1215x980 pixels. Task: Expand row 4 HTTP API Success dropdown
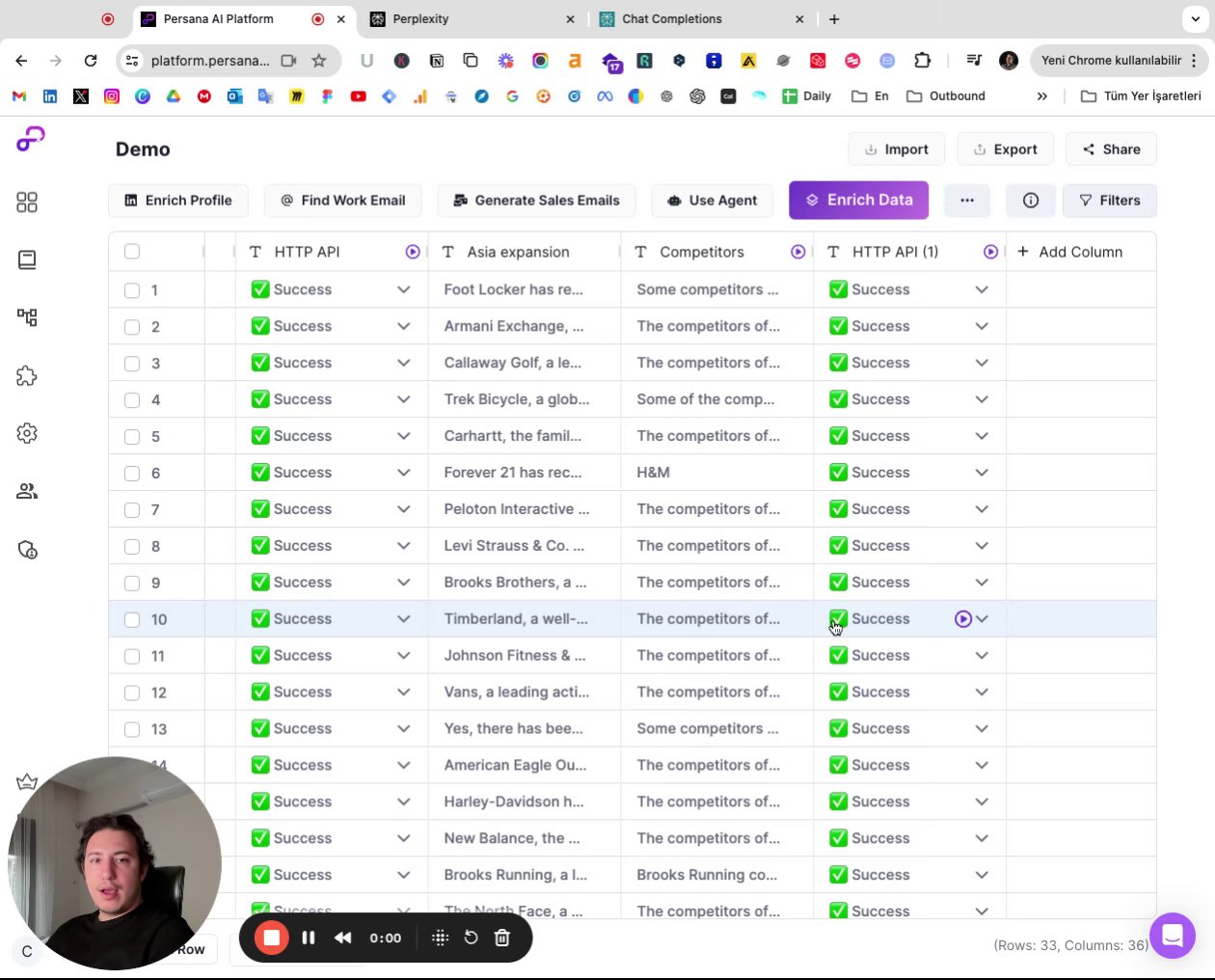(x=403, y=399)
